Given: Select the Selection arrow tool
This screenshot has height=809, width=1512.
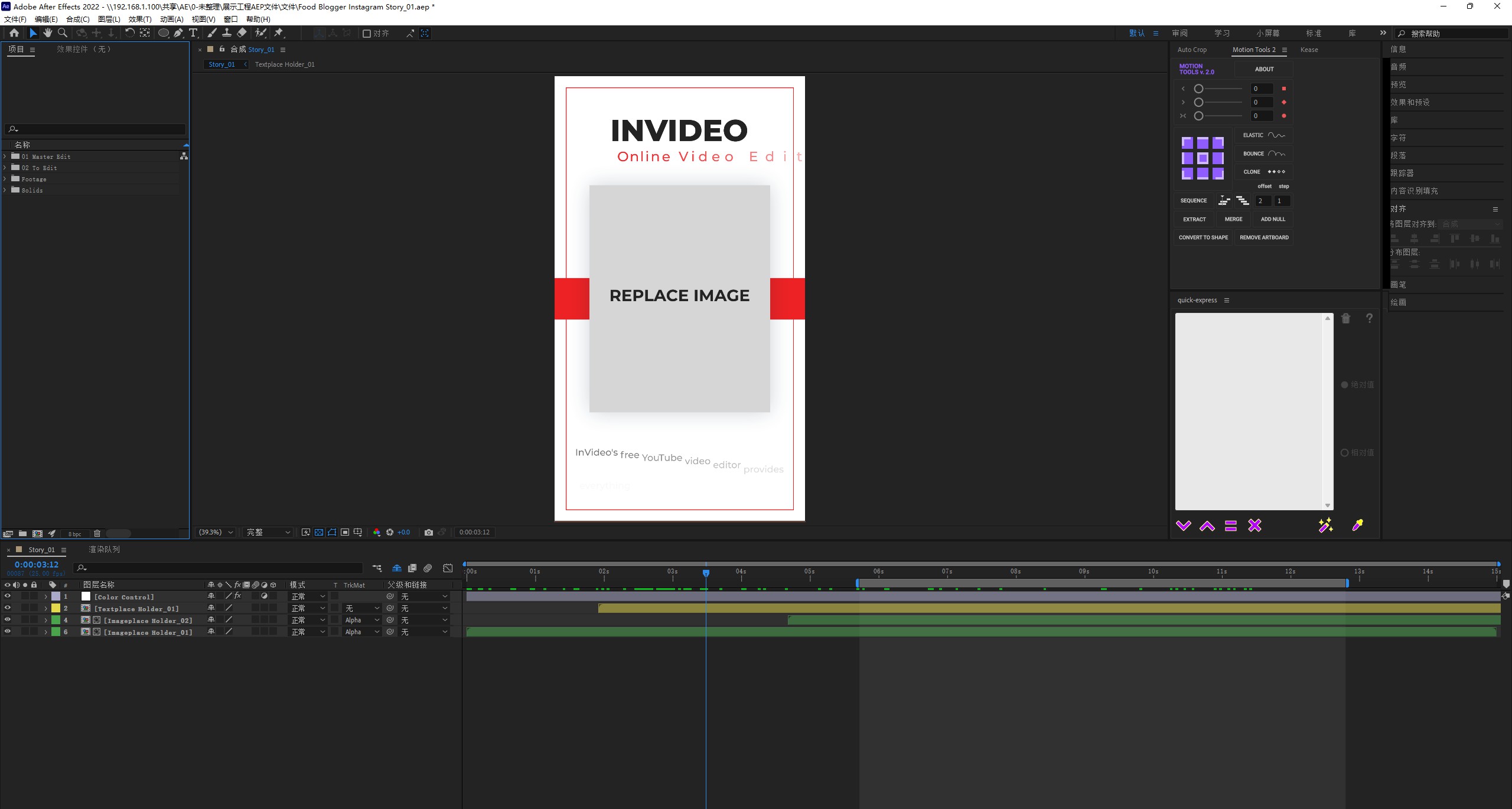Looking at the screenshot, I should coord(33,33).
